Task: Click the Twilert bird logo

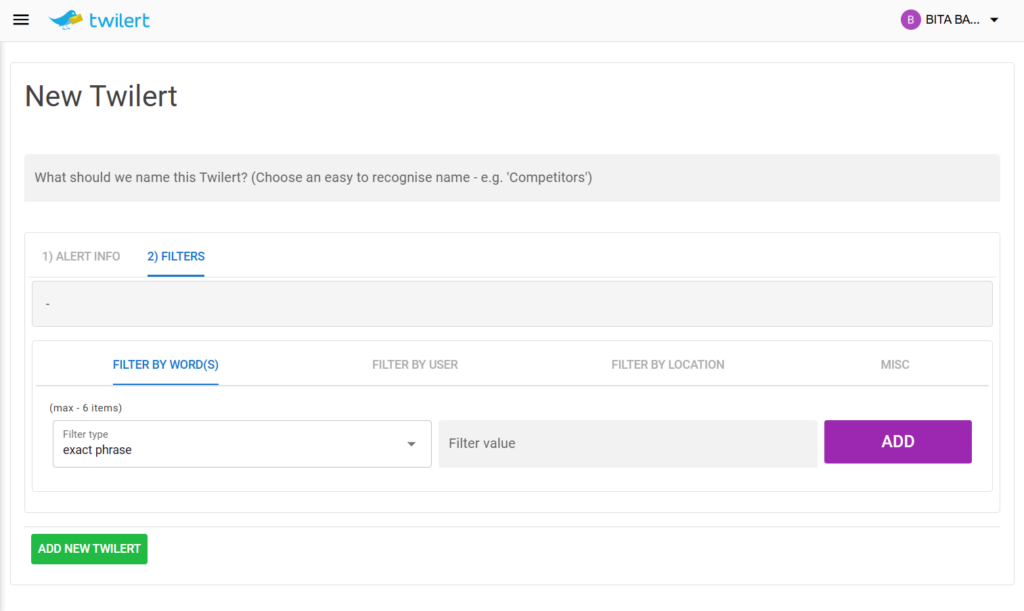Action: click(x=66, y=19)
